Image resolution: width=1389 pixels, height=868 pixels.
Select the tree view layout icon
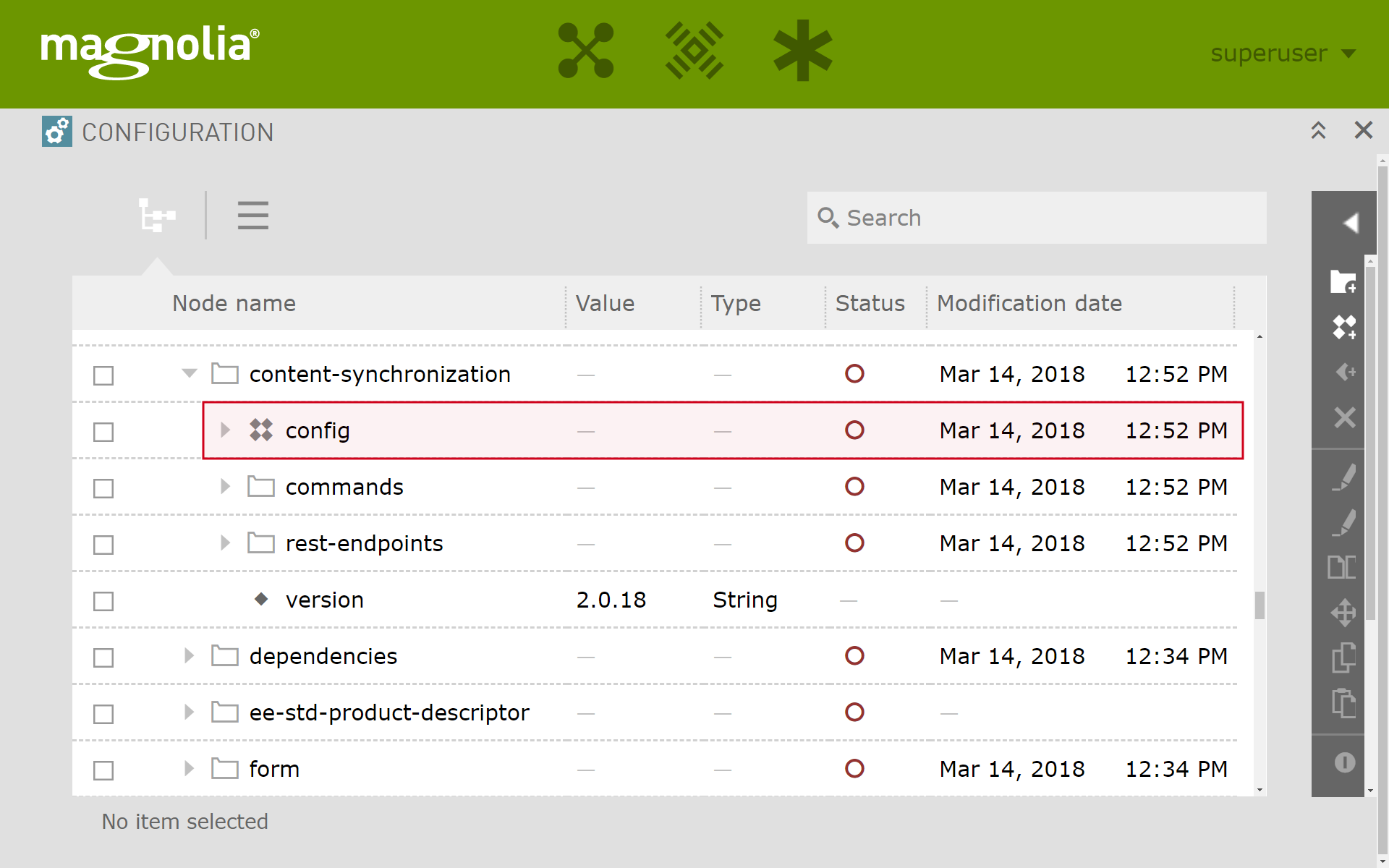click(156, 215)
